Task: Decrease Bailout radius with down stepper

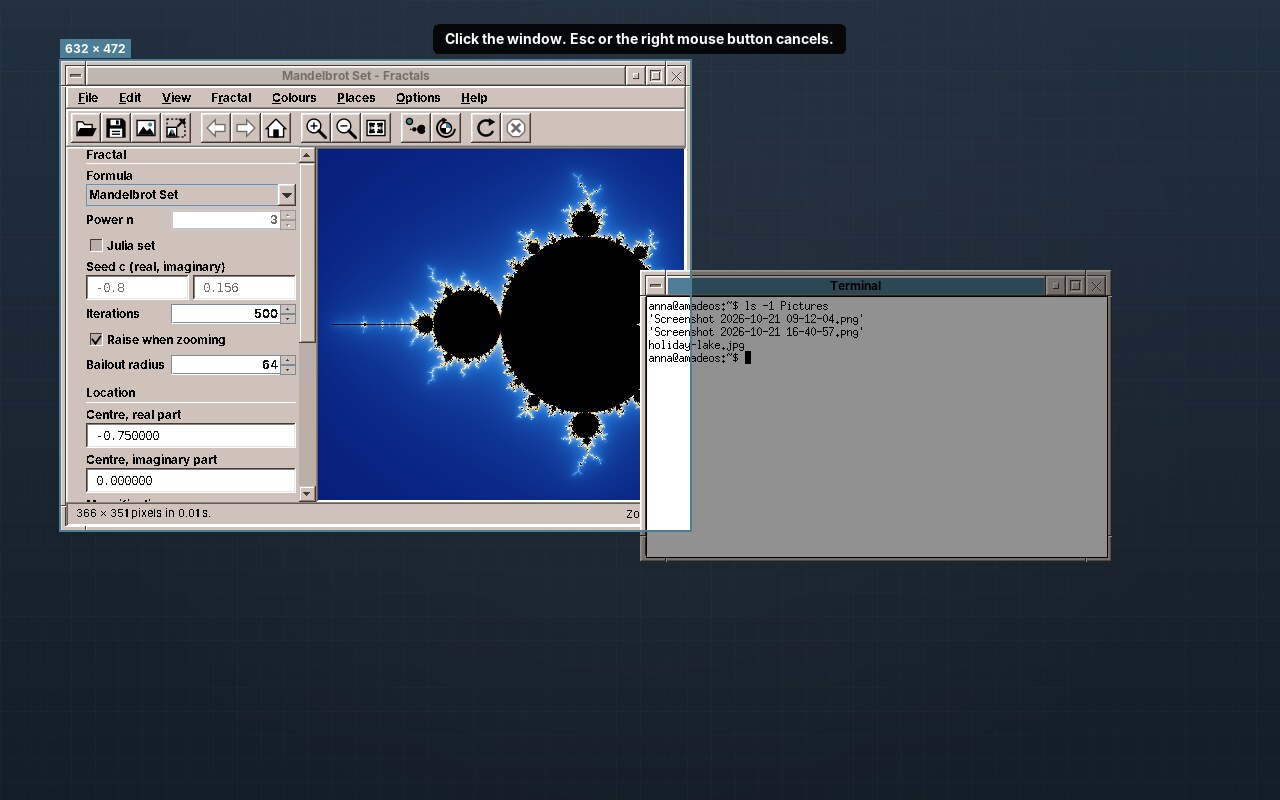Action: [288, 369]
